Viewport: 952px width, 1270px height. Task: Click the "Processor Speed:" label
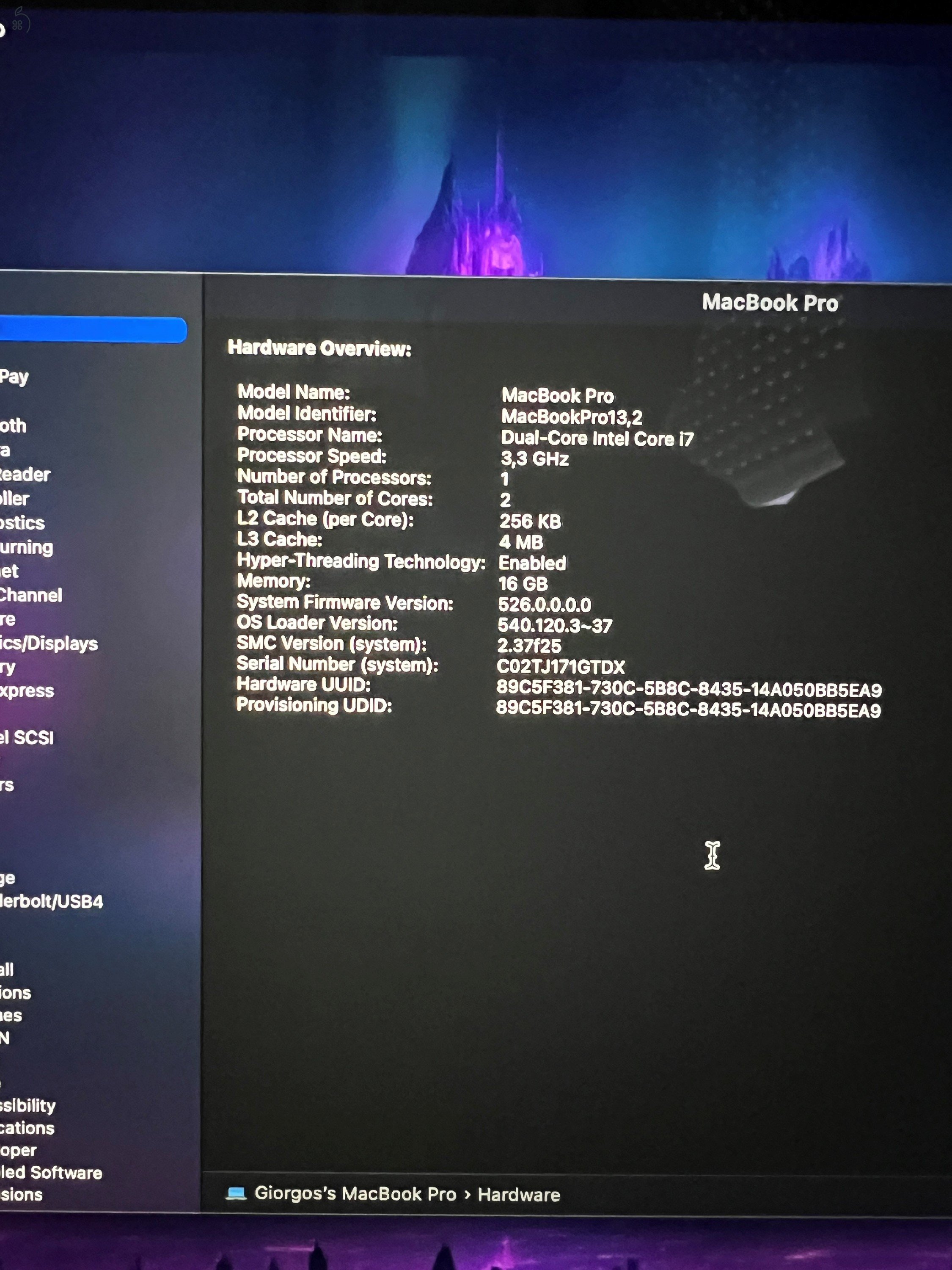click(312, 456)
